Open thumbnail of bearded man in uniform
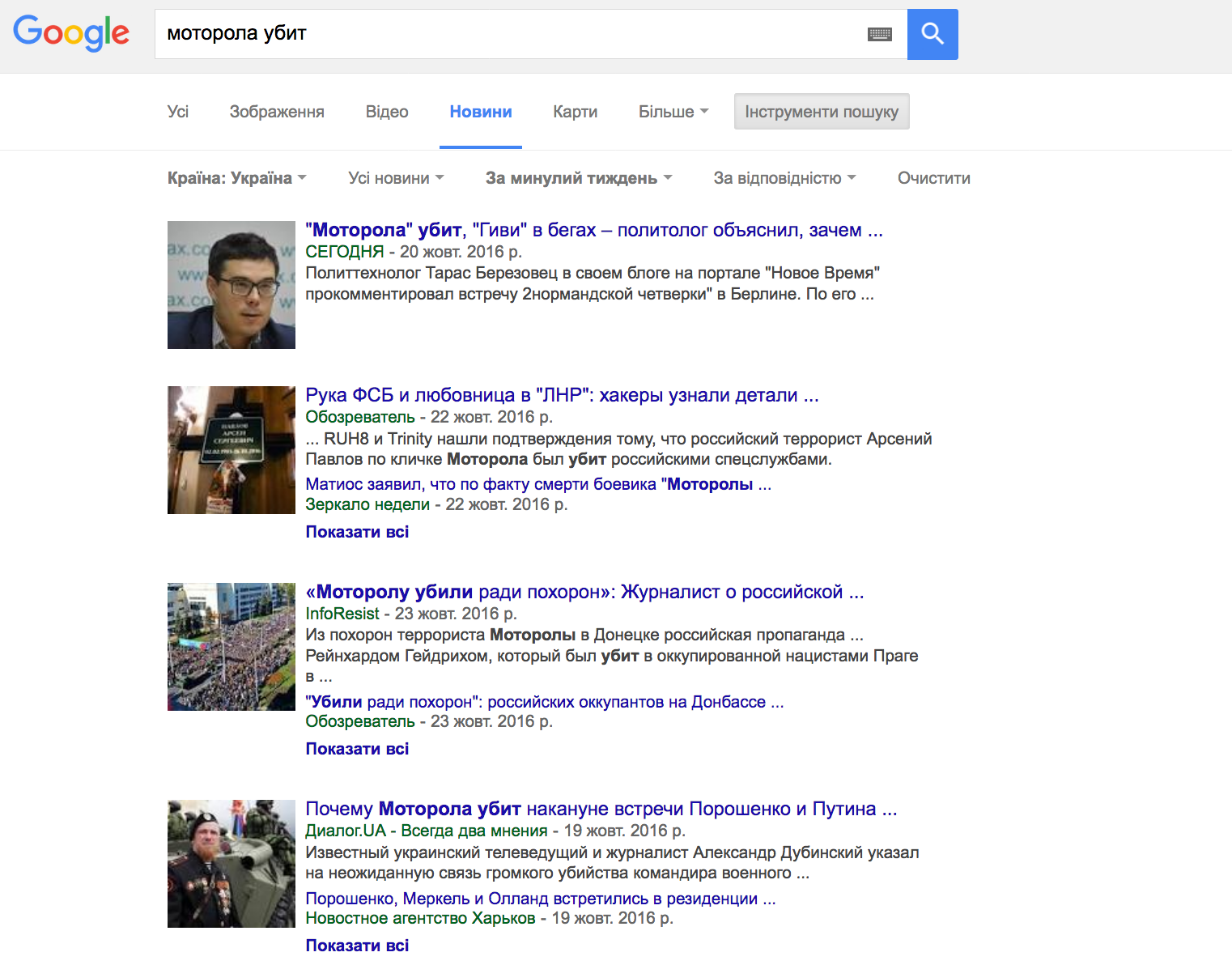 pos(232,864)
